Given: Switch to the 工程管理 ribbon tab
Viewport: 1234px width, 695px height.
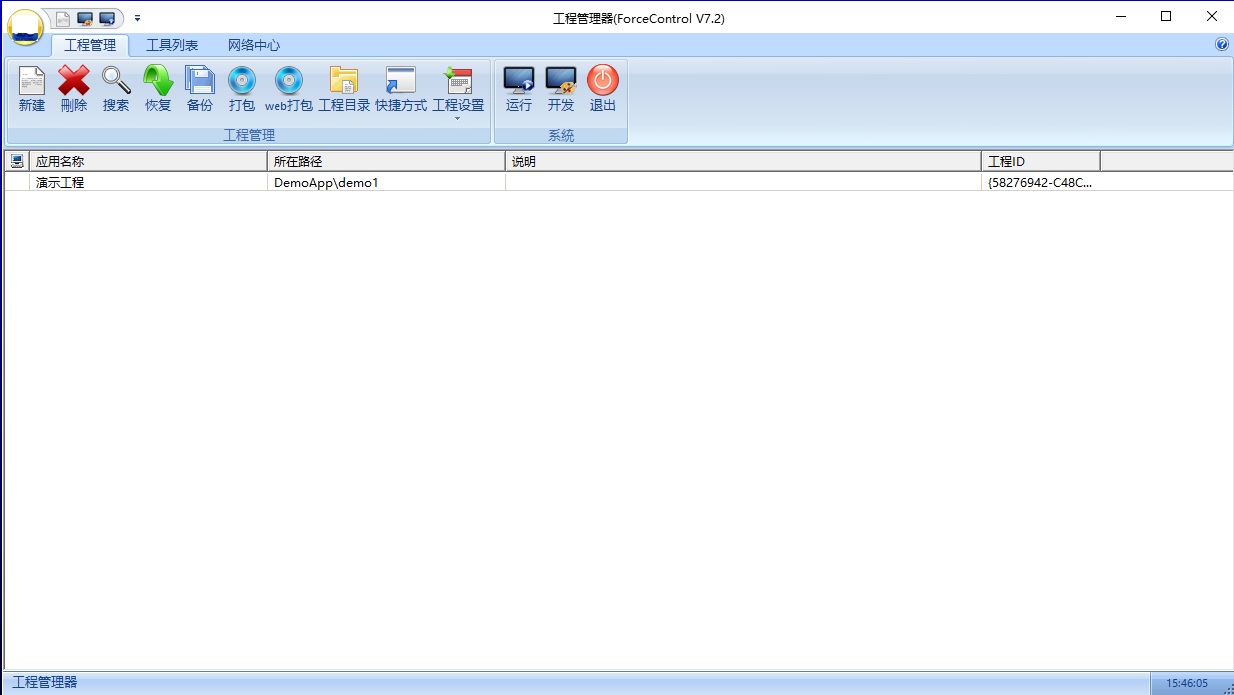Looking at the screenshot, I should pyautogui.click(x=90, y=45).
